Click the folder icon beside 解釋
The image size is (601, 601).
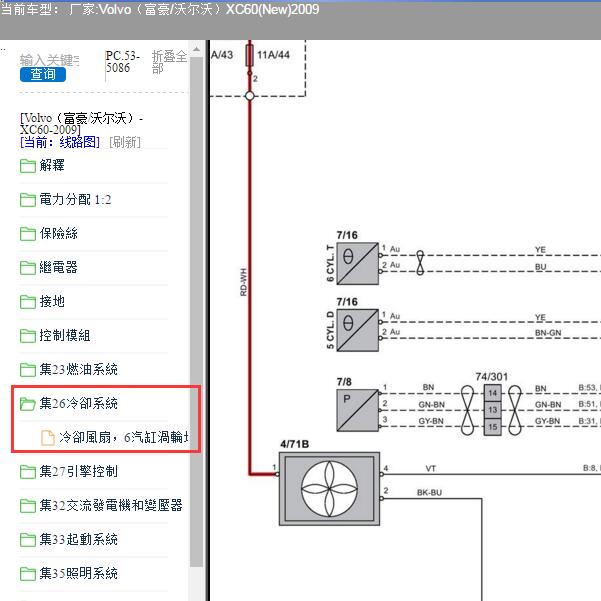tap(28, 166)
